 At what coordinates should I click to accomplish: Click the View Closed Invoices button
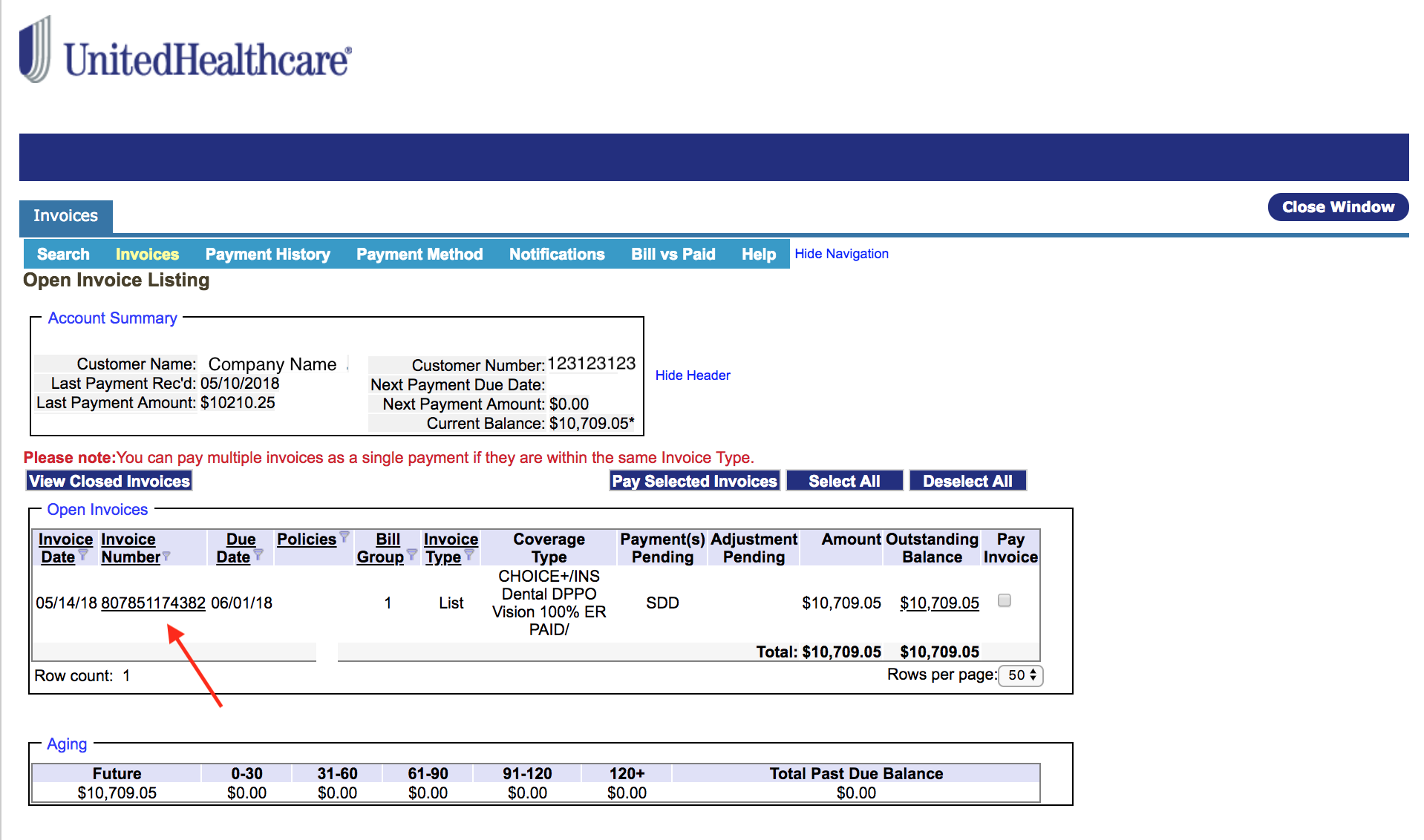pos(109,482)
